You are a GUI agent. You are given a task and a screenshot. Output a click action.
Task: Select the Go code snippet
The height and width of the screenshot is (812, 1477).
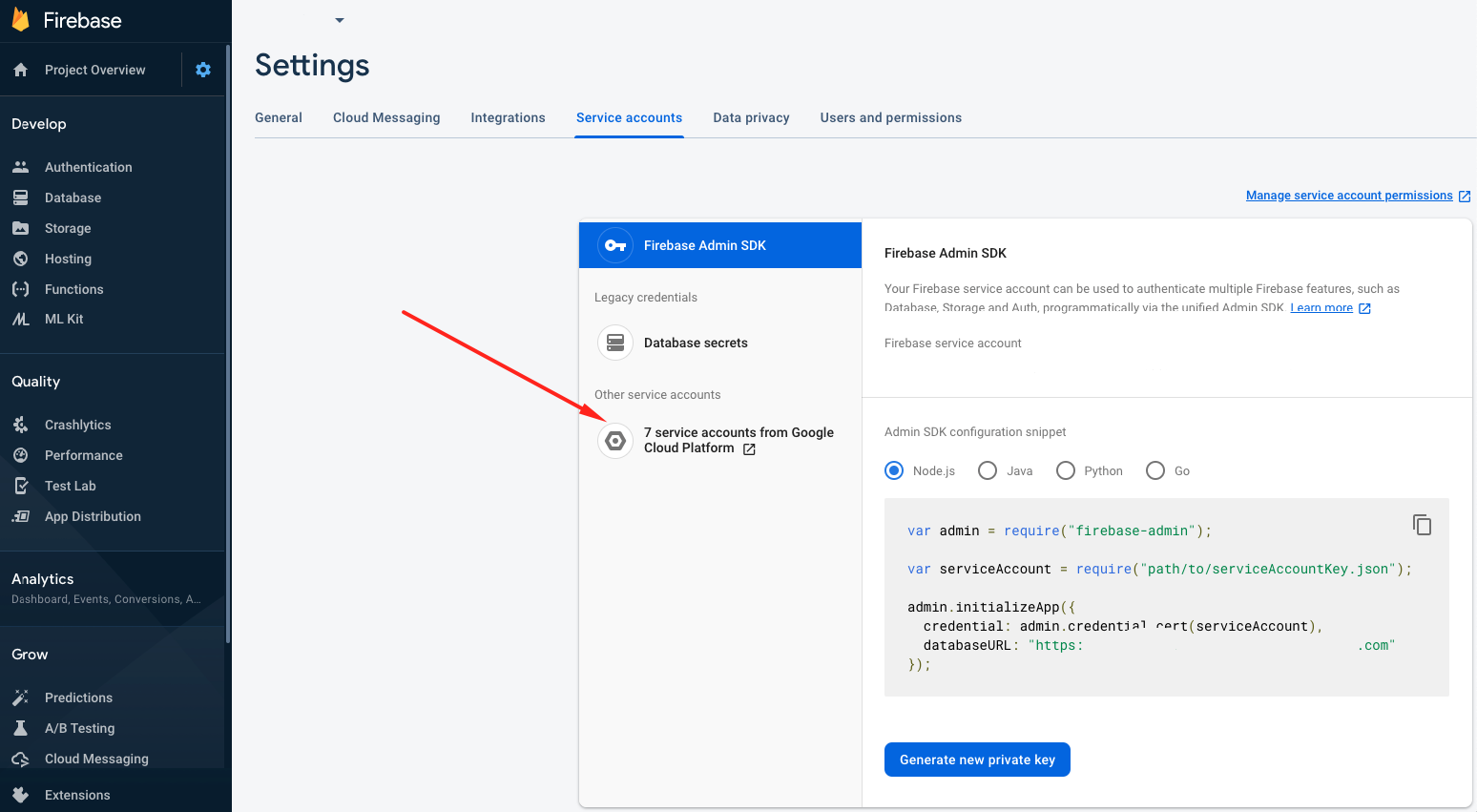tap(1155, 470)
